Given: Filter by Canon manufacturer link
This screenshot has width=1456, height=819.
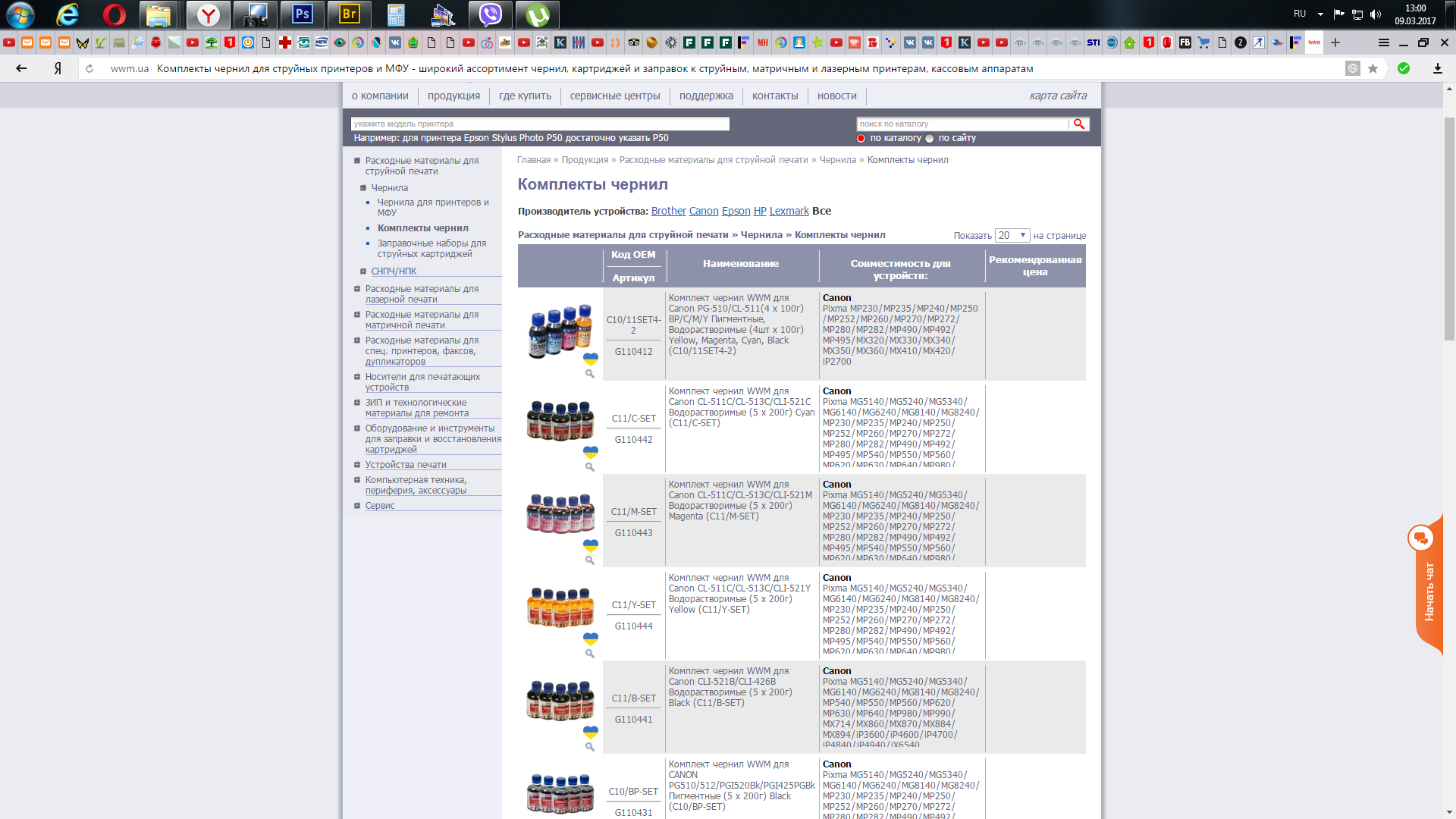Looking at the screenshot, I should pos(704,211).
